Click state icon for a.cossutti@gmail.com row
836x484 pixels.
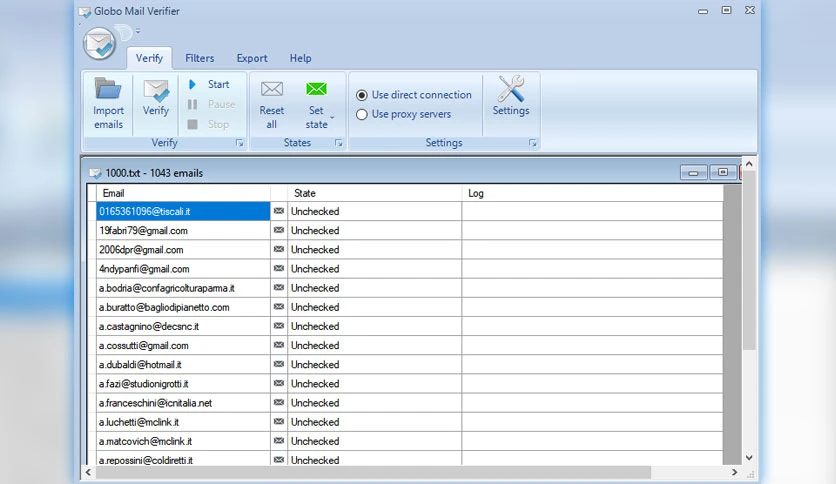click(x=279, y=345)
